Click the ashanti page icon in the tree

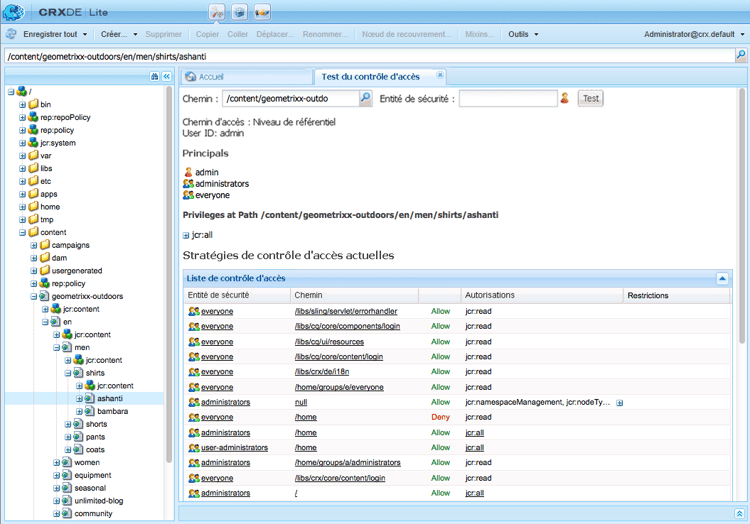[89, 398]
